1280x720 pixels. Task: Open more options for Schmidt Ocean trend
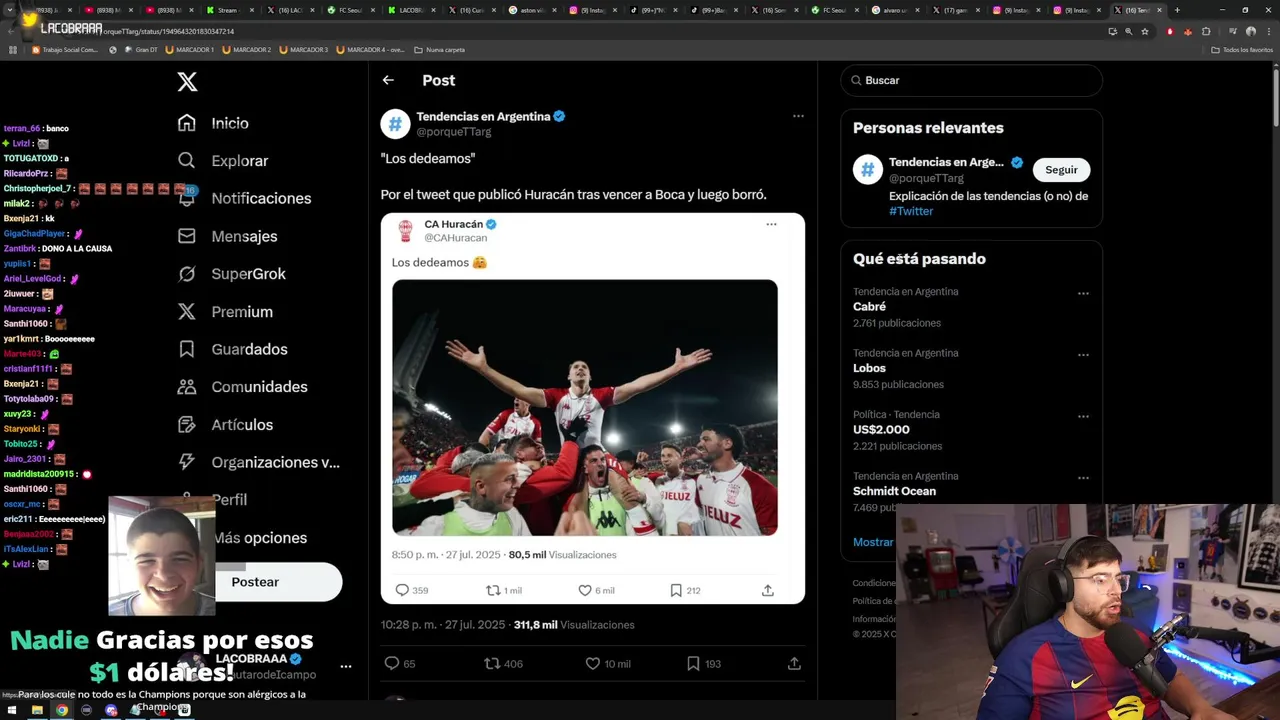(x=1083, y=478)
